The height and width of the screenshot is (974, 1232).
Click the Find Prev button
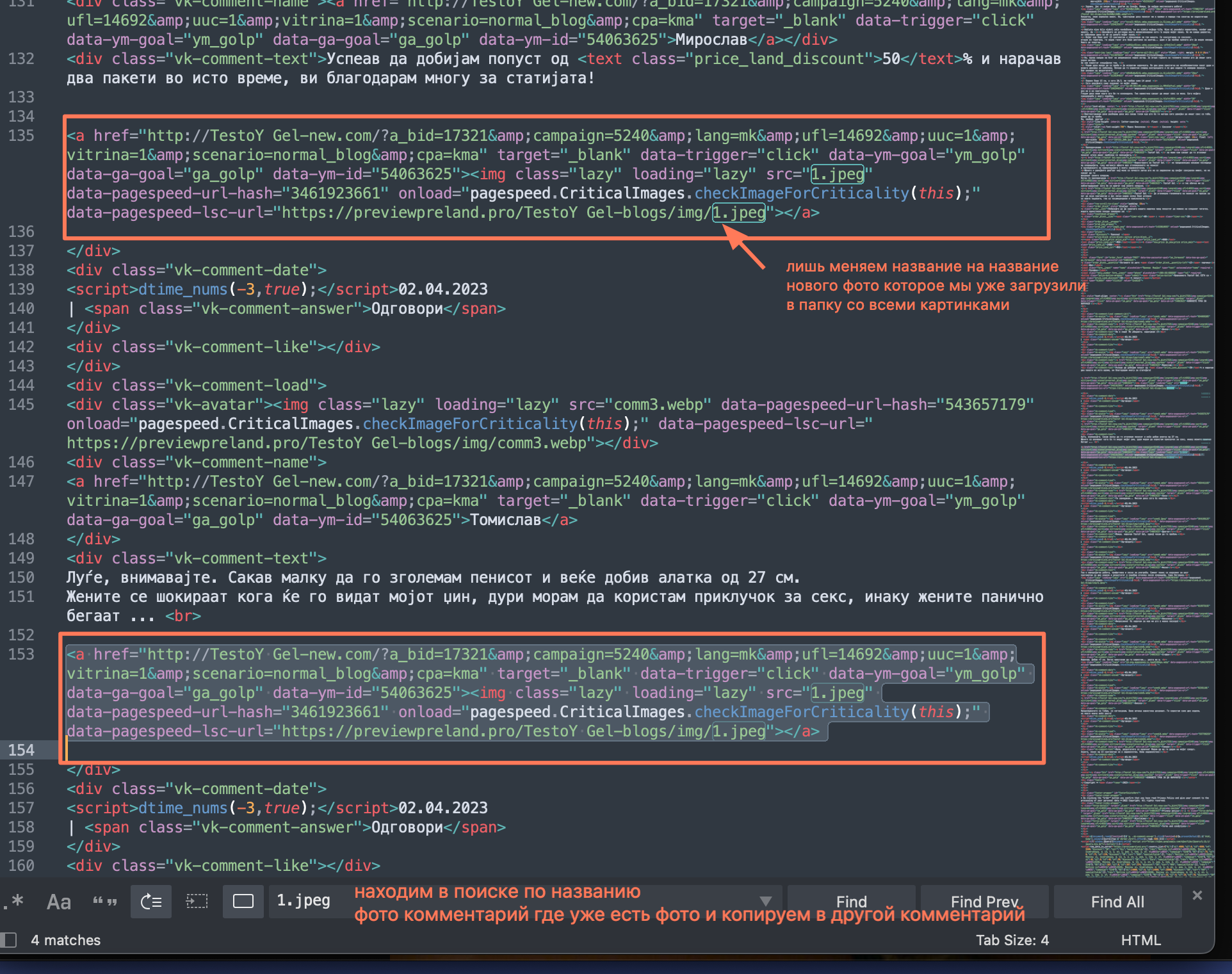pyautogui.click(x=984, y=902)
